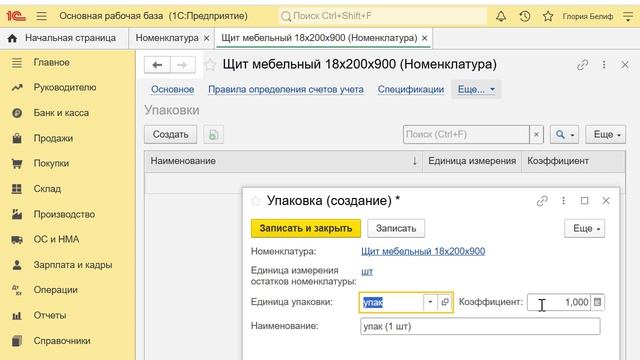This screenshot has width=640, height=360.
Task: Expand the Еще... navigation dropdown
Action: 476,89
